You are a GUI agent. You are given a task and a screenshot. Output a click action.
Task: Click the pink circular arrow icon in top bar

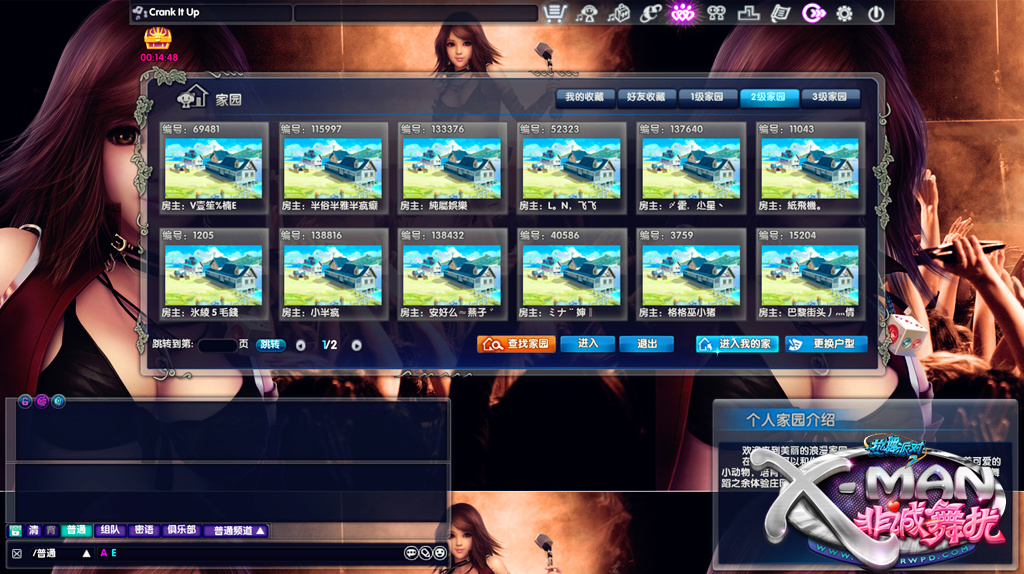[813, 13]
